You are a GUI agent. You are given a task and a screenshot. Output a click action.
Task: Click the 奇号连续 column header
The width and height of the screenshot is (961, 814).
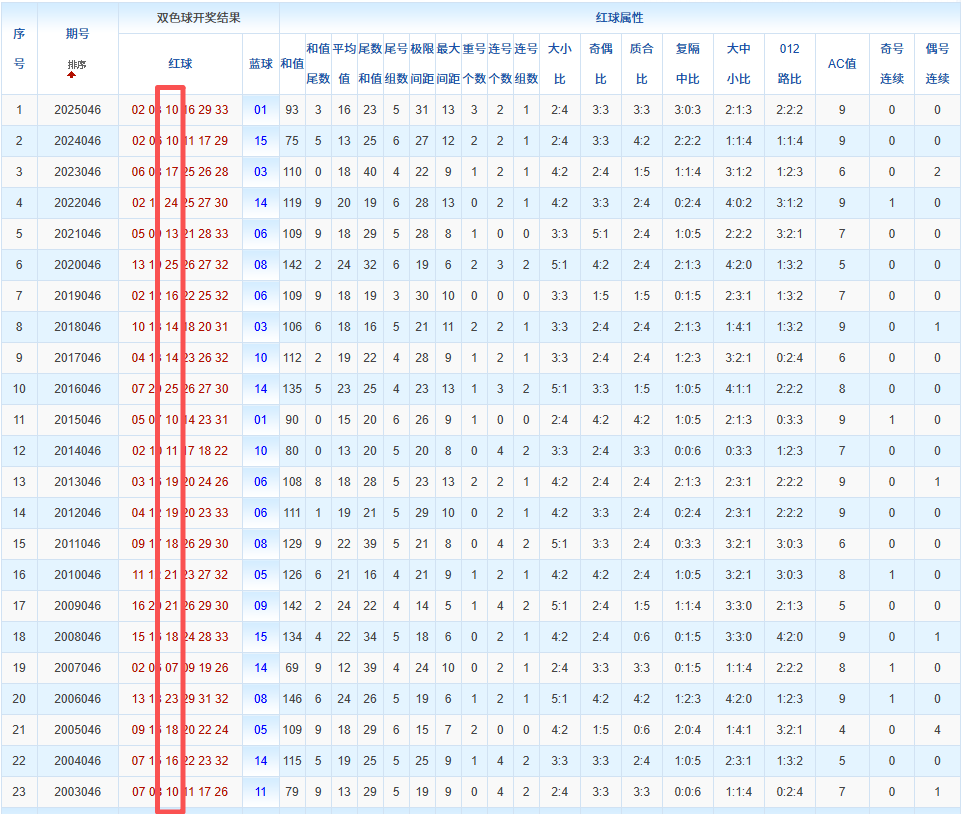(x=892, y=64)
